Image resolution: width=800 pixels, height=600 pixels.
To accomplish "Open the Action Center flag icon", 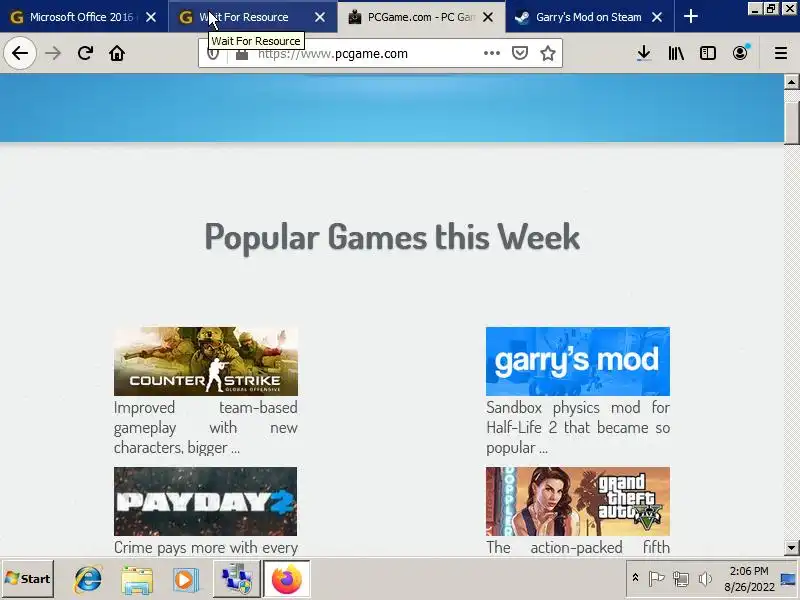I will pyautogui.click(x=656, y=579).
